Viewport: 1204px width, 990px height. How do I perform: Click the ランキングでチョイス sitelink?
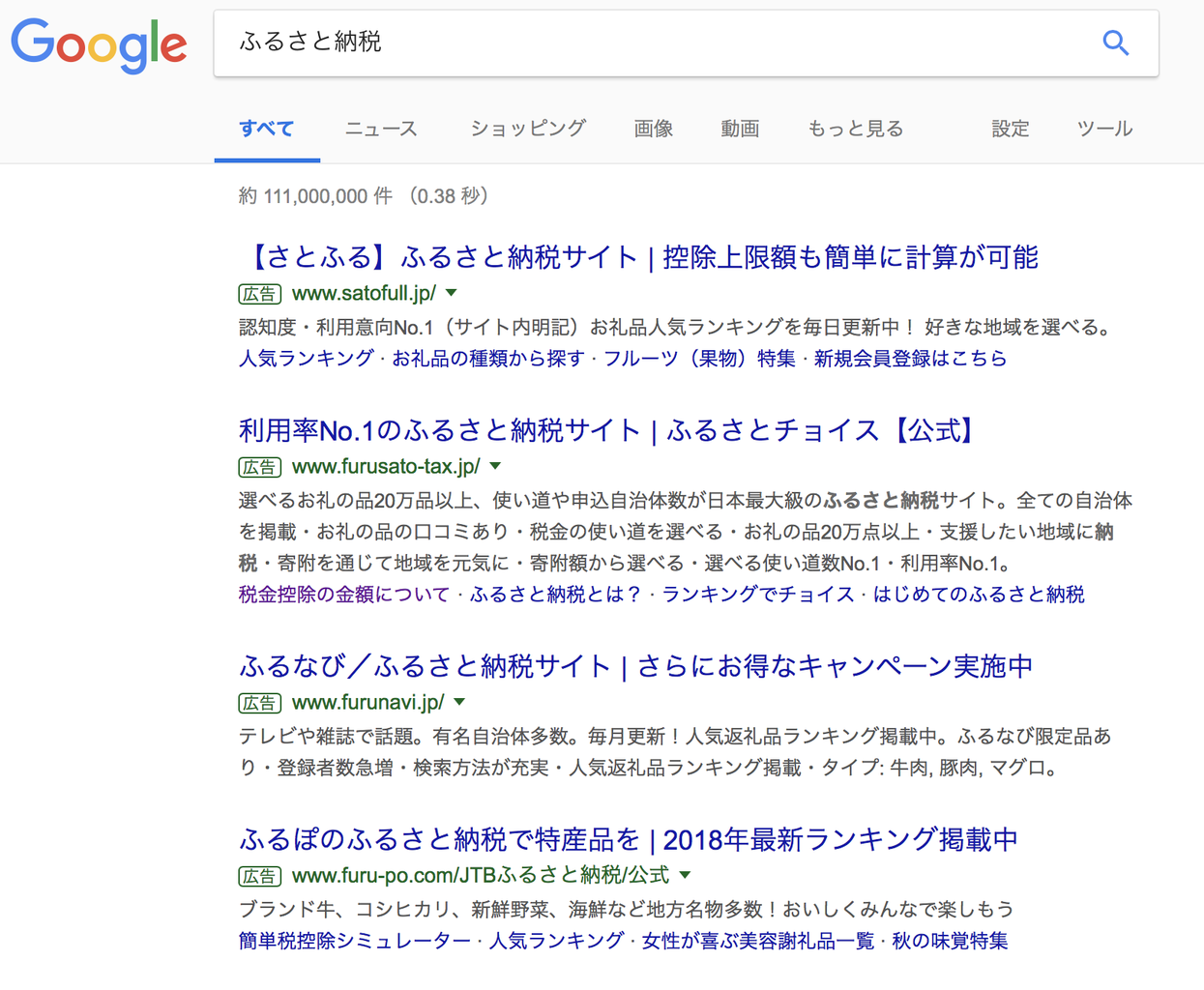(x=758, y=595)
